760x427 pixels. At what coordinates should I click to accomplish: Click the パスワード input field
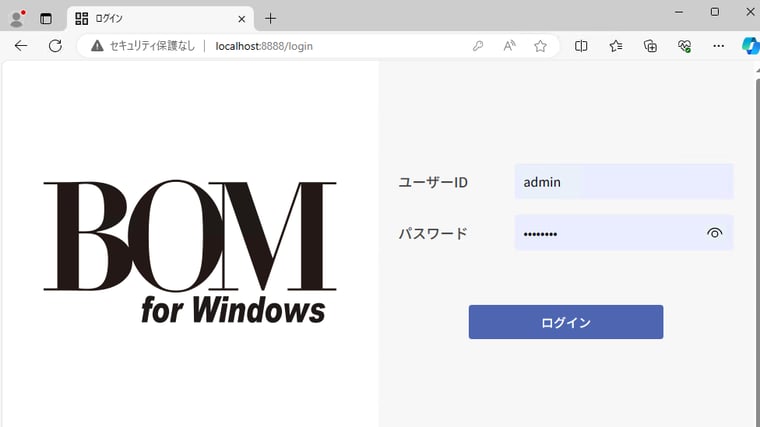click(624, 233)
